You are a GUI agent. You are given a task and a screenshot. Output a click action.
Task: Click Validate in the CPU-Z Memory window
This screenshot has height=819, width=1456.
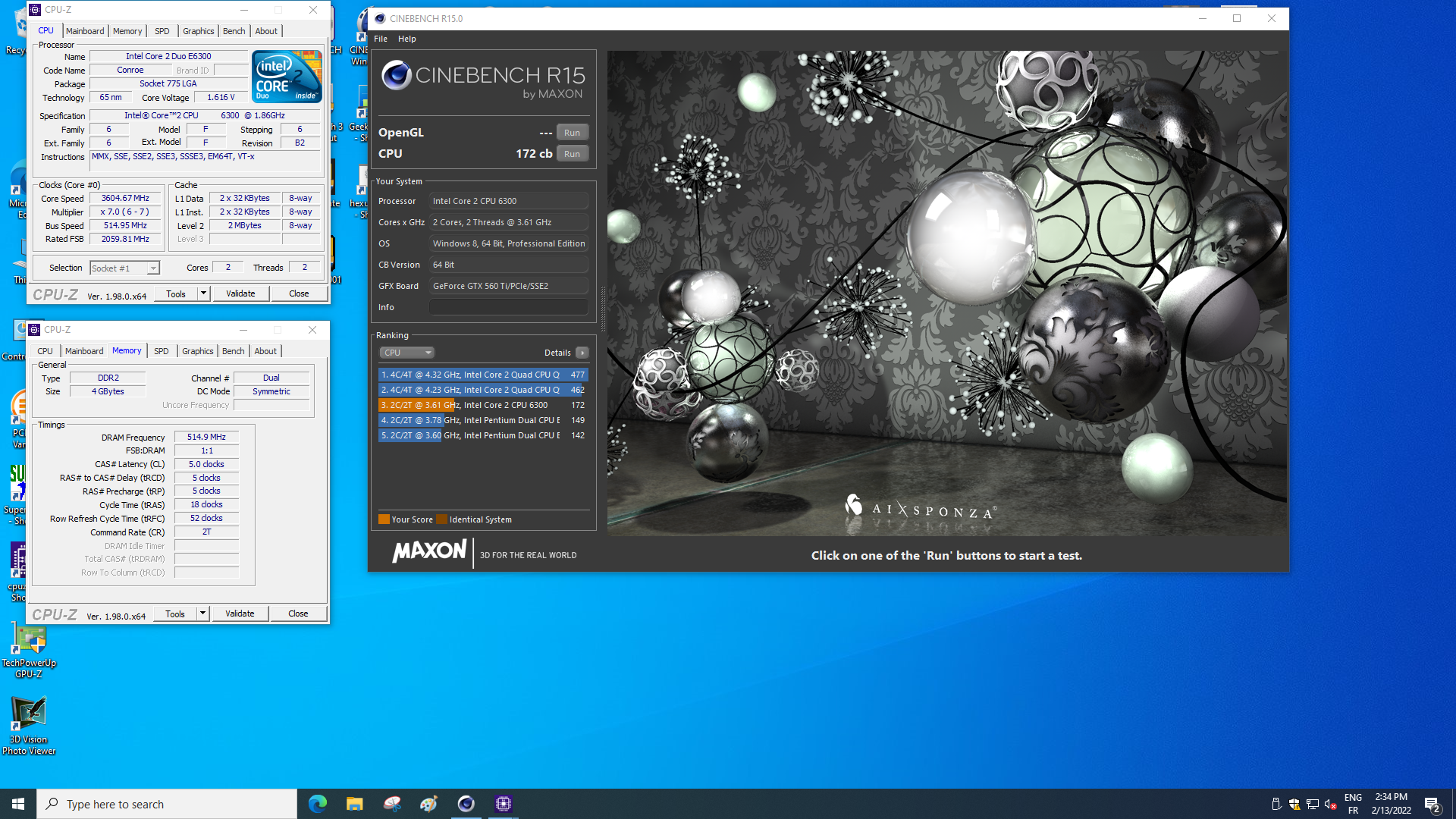click(x=240, y=613)
